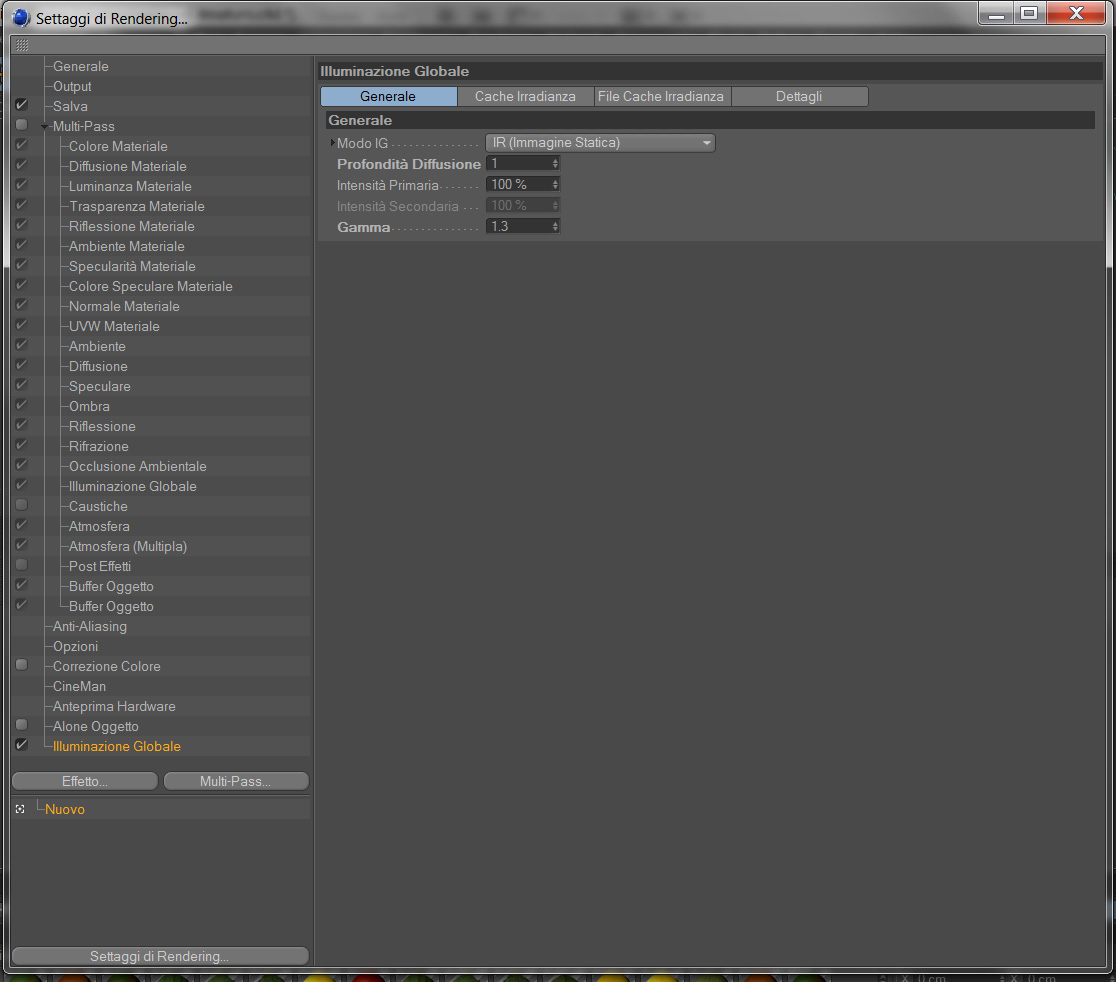The width and height of the screenshot is (1116, 982).
Task: Click the Intensità Primaria stepper arrows
Action: click(x=555, y=184)
